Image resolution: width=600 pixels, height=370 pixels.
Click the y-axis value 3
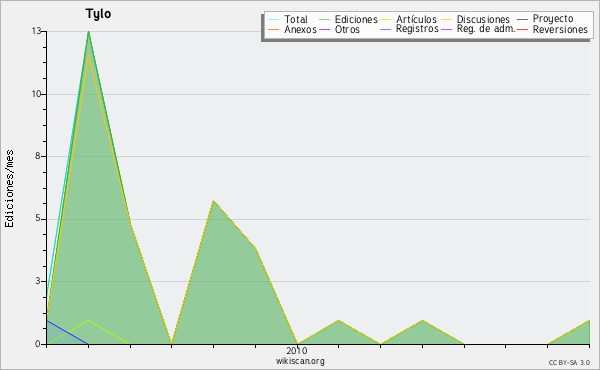coord(38,281)
